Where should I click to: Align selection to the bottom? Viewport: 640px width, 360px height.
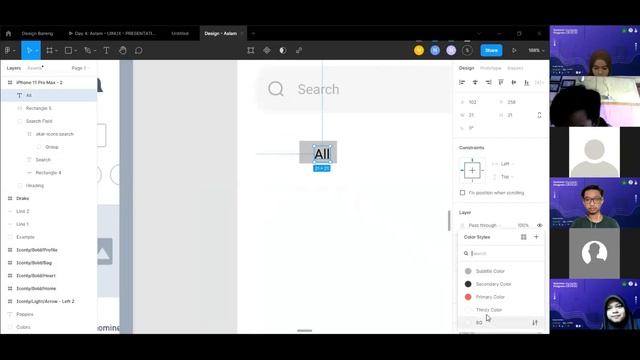click(x=527, y=82)
